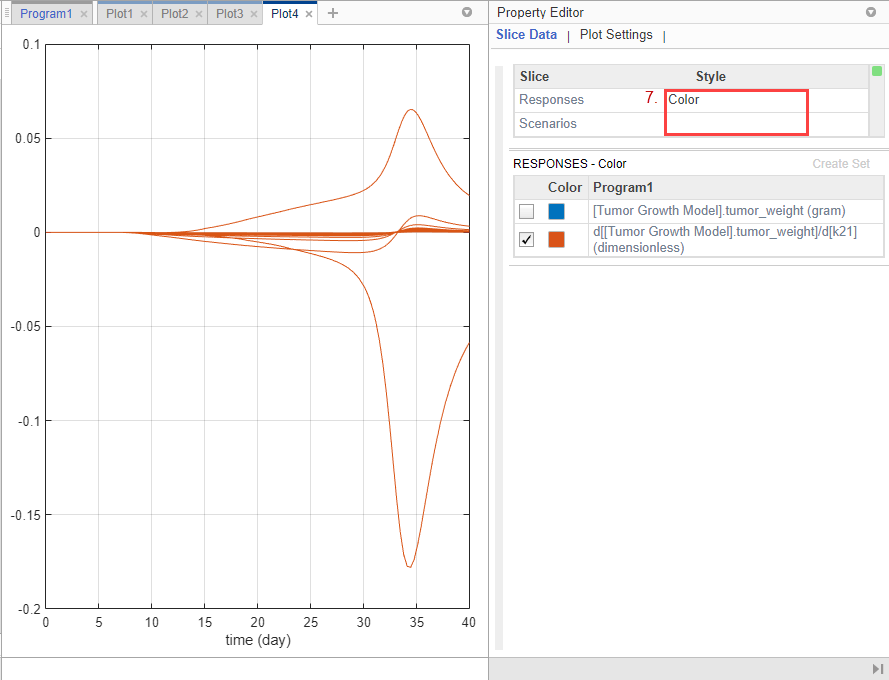889x680 pixels.
Task: Click the green status indicator in the slice table
Action: coord(877,71)
